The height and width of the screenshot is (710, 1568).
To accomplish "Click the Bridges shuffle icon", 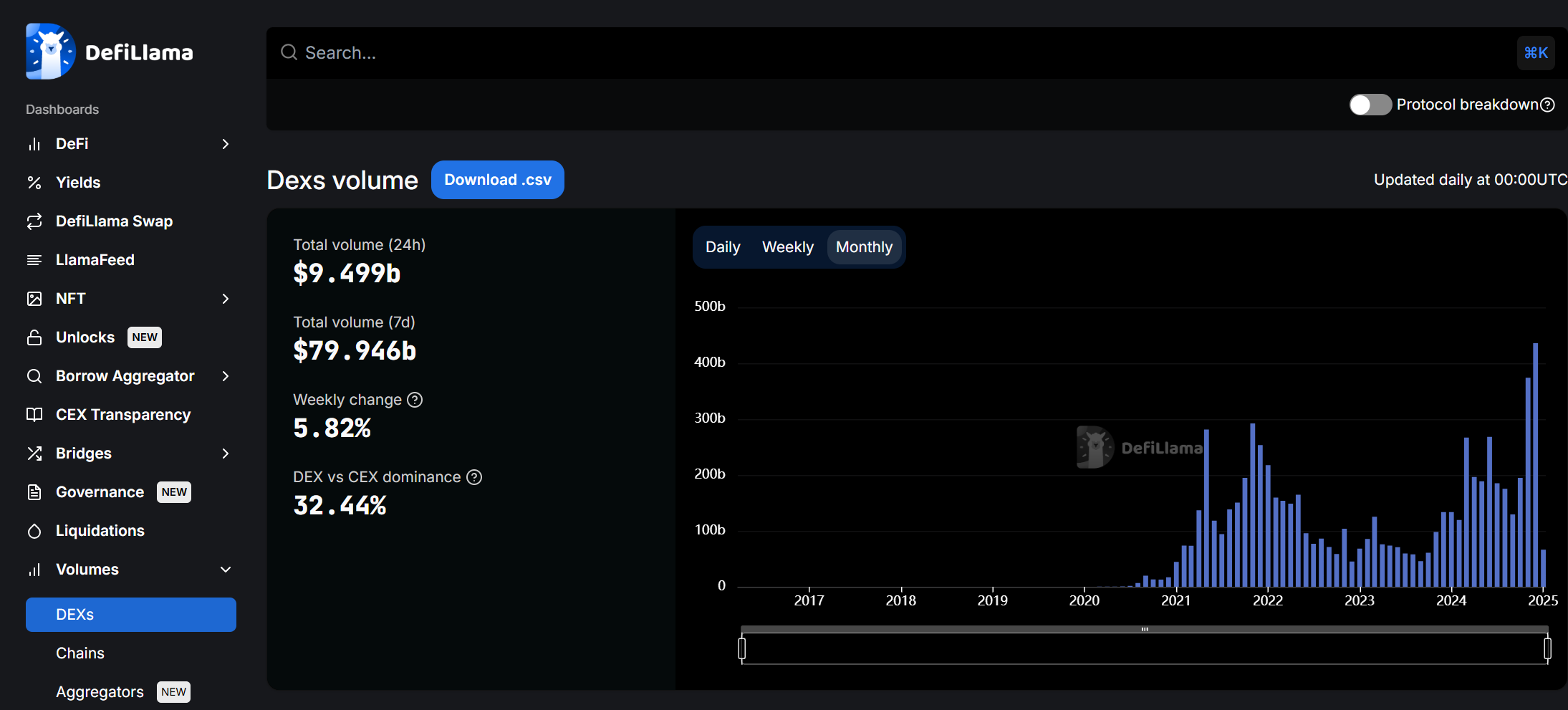I will (34, 454).
